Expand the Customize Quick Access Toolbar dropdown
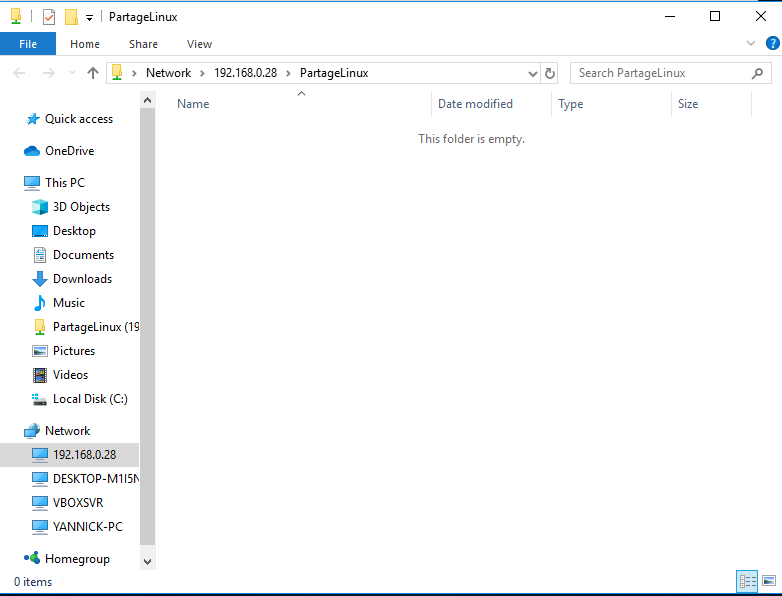Image resolution: width=782 pixels, height=596 pixels. [89, 17]
